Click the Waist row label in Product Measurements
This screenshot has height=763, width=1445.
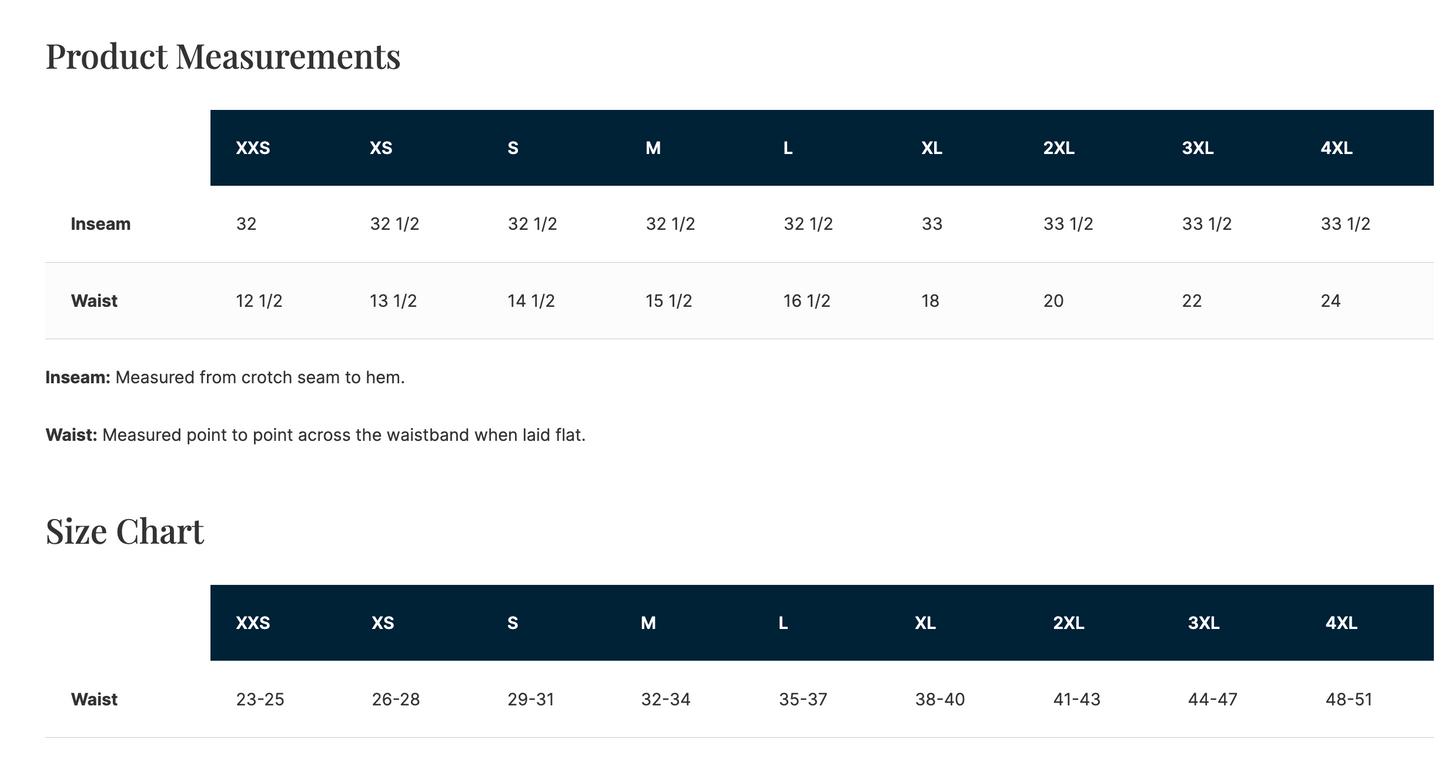point(94,301)
